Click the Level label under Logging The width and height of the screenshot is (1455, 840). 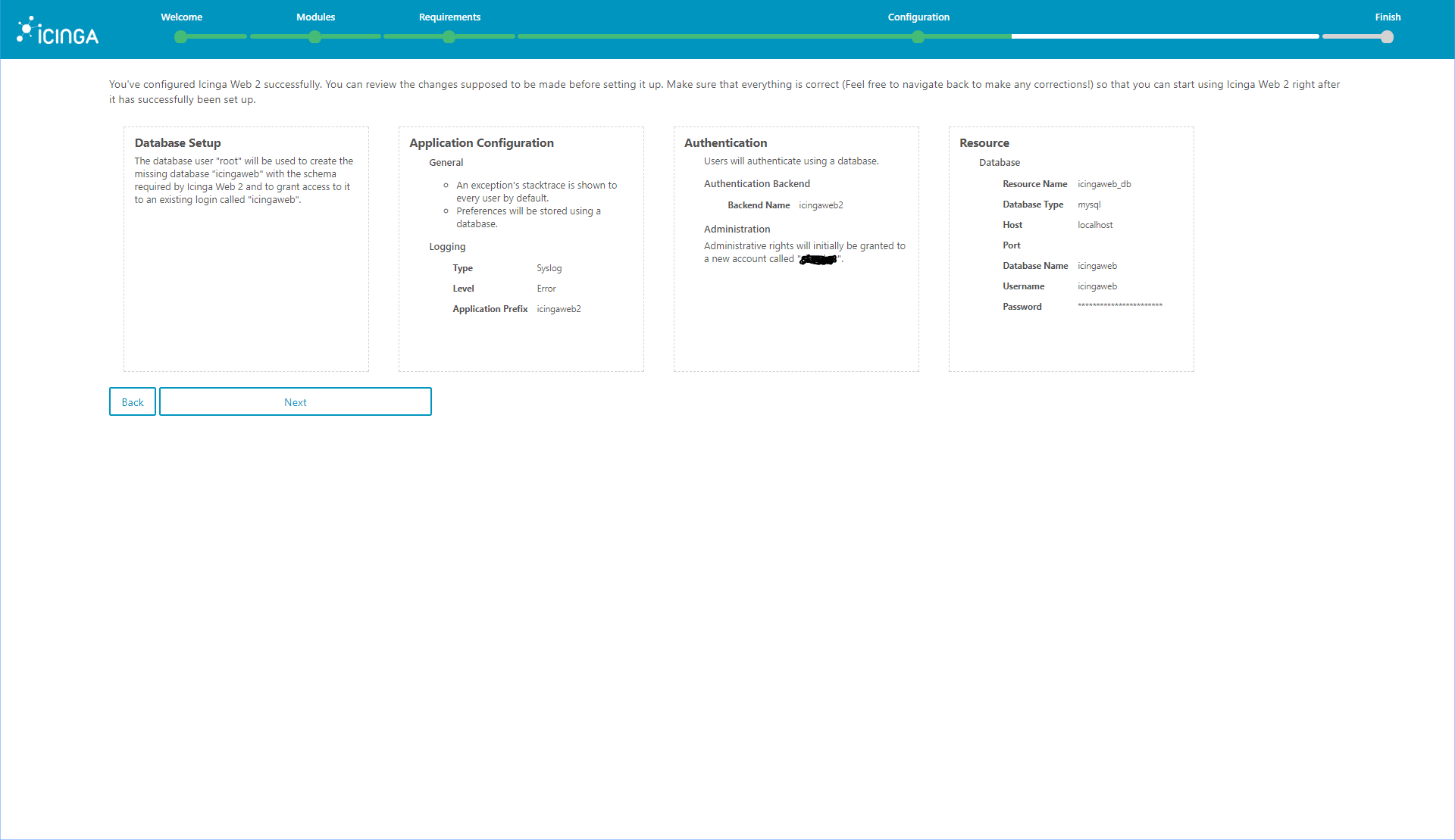[x=463, y=289]
